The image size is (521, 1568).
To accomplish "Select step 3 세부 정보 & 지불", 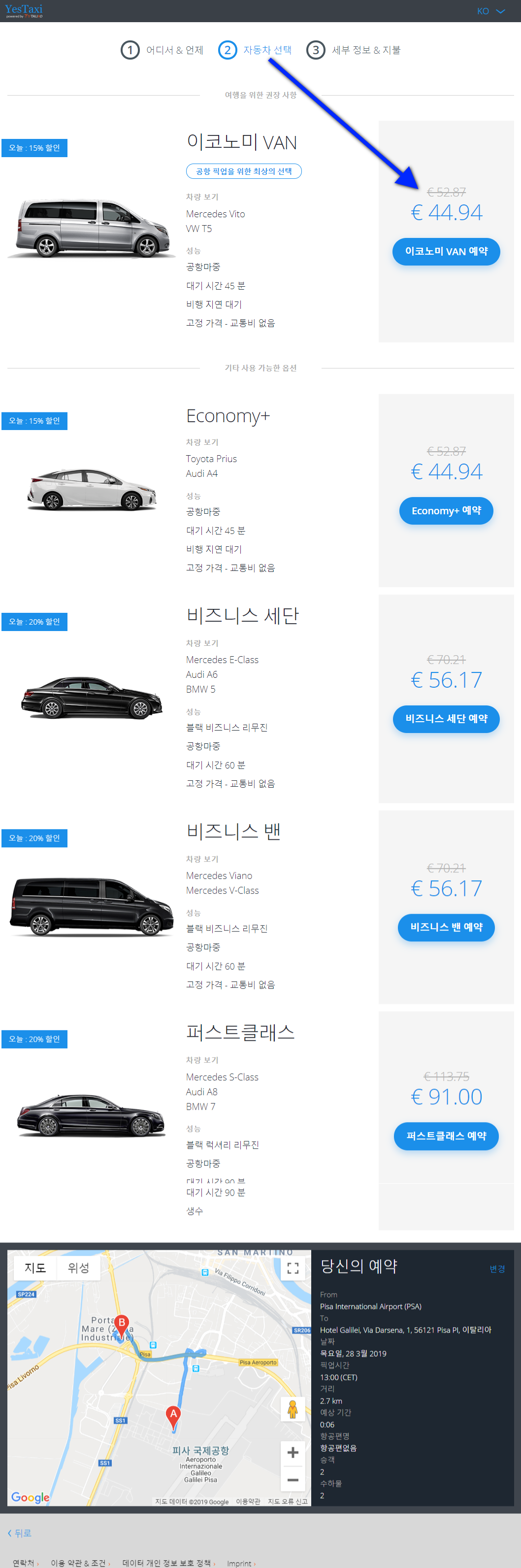I will click(x=353, y=50).
